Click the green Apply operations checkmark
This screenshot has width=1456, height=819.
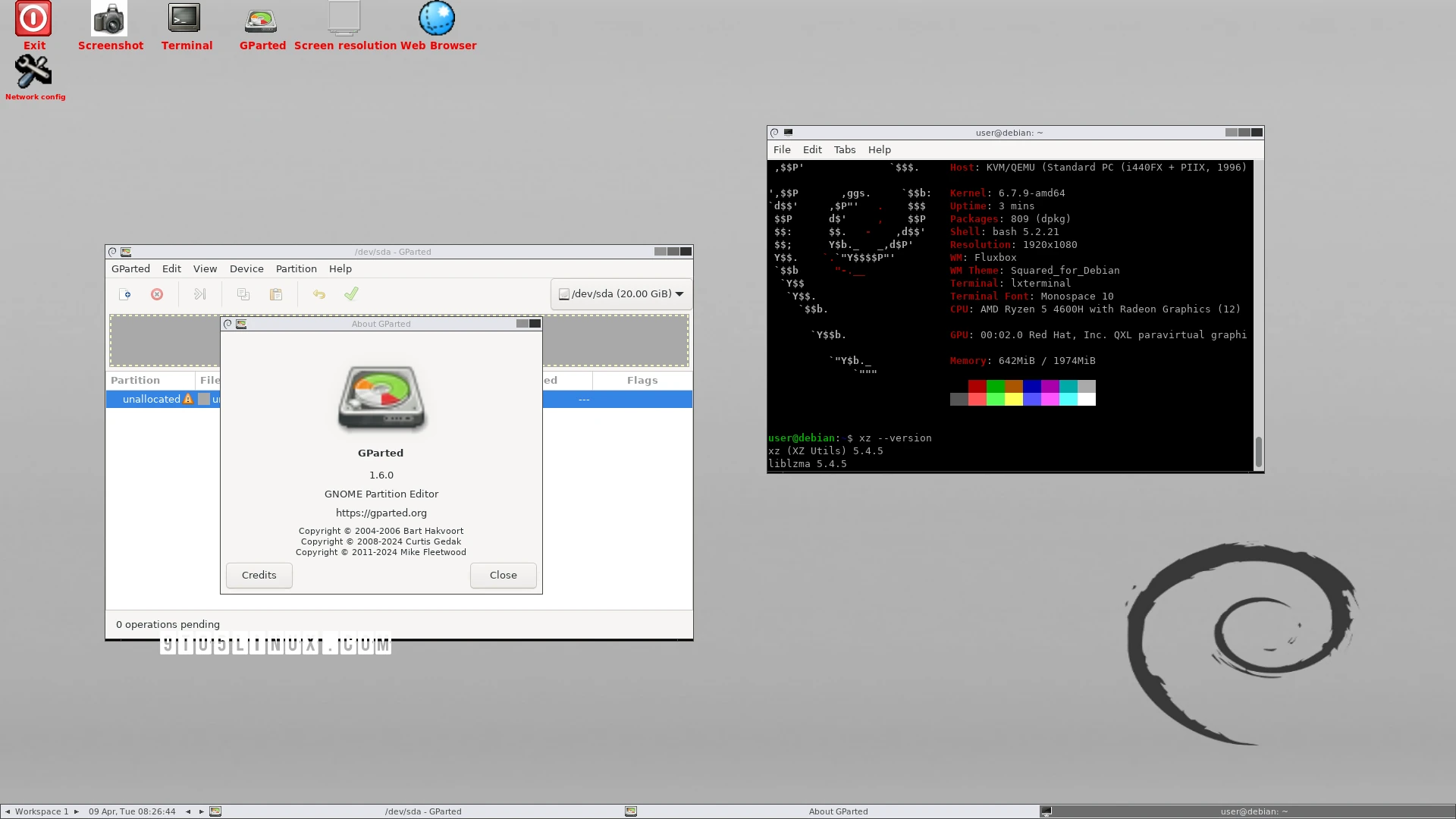click(351, 294)
